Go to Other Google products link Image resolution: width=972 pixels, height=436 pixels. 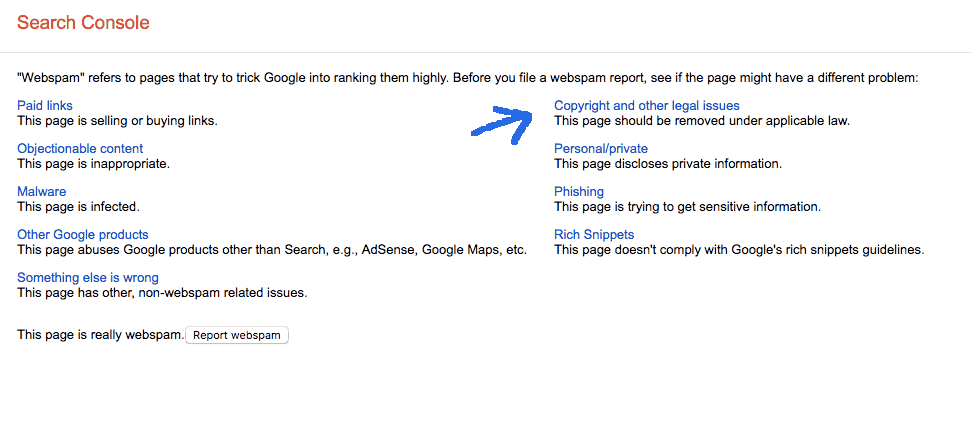point(82,234)
